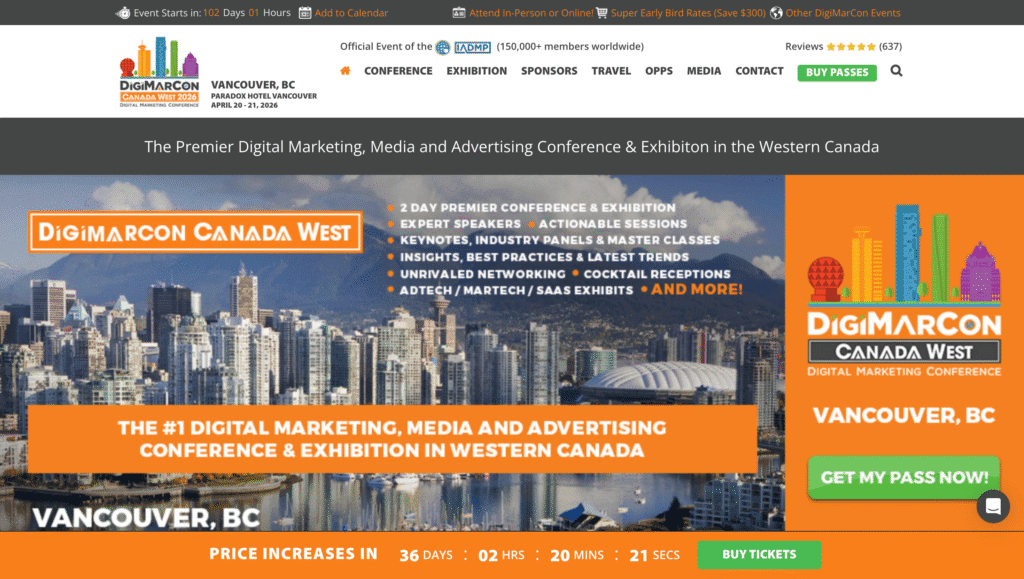The image size is (1024, 579).
Task: Click the Get My Pass Now button
Action: click(x=904, y=477)
